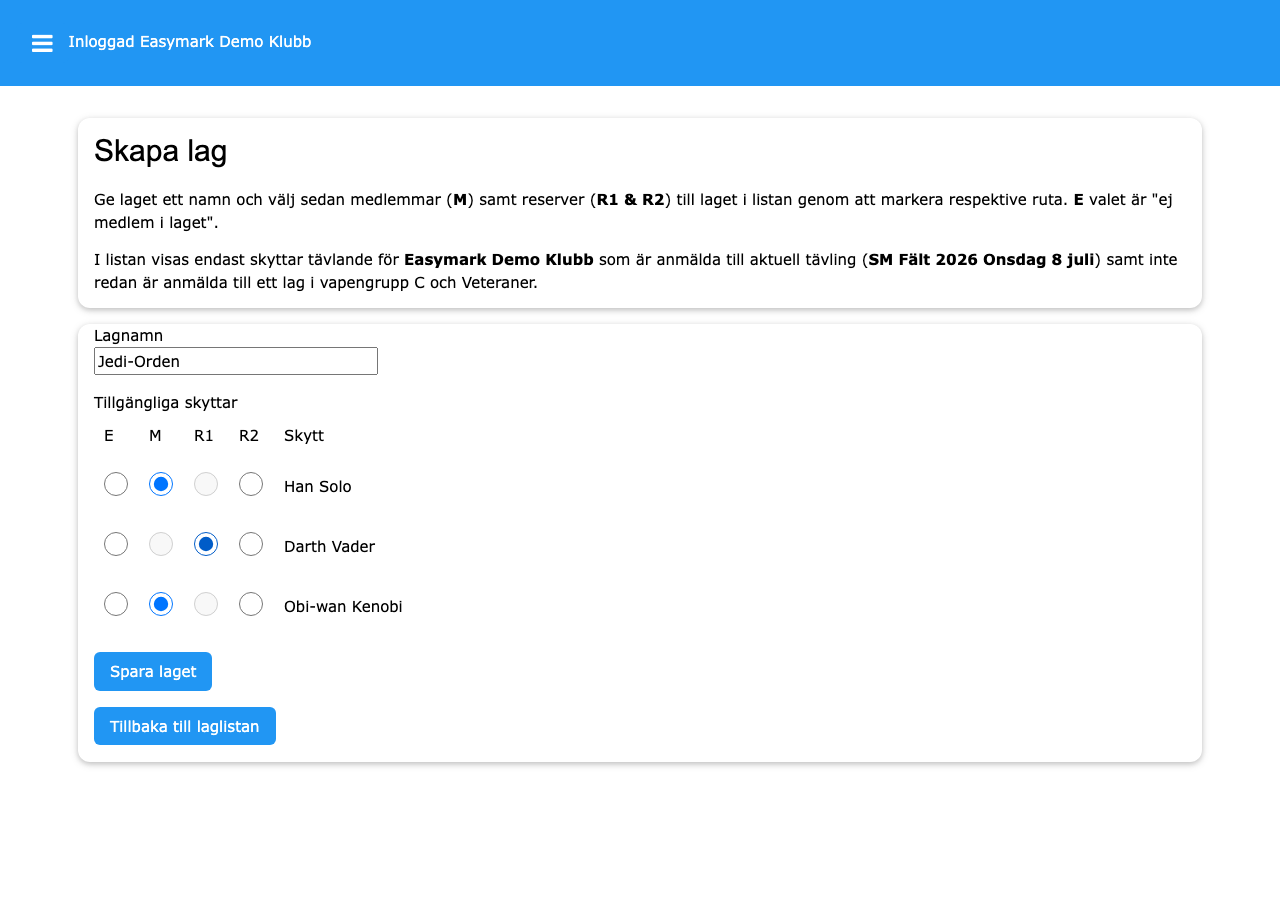The image size is (1280, 900).
Task: Click the Han Solo shooter name
Action: click(318, 487)
